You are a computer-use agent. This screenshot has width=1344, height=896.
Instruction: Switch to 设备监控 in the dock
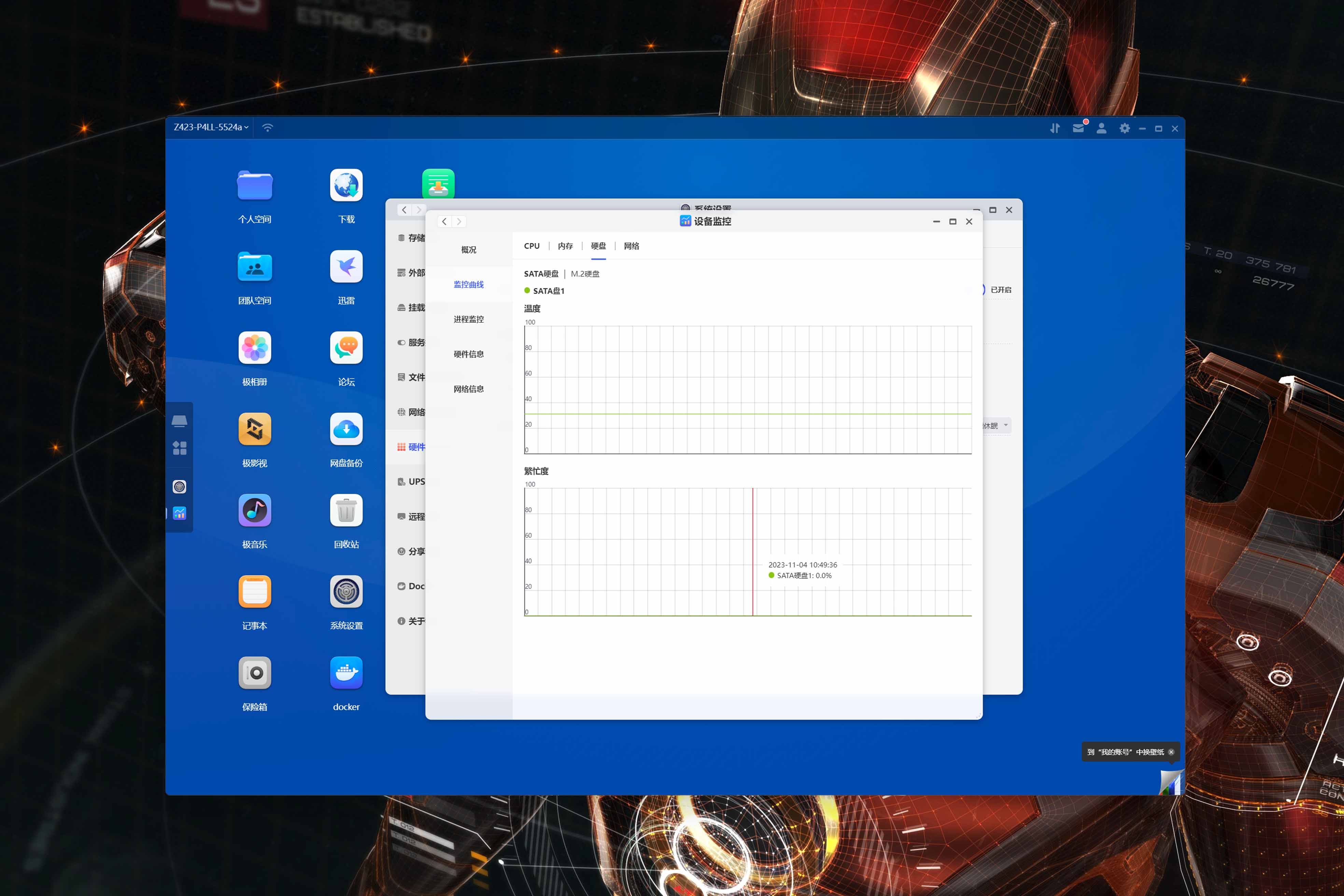click(x=179, y=513)
